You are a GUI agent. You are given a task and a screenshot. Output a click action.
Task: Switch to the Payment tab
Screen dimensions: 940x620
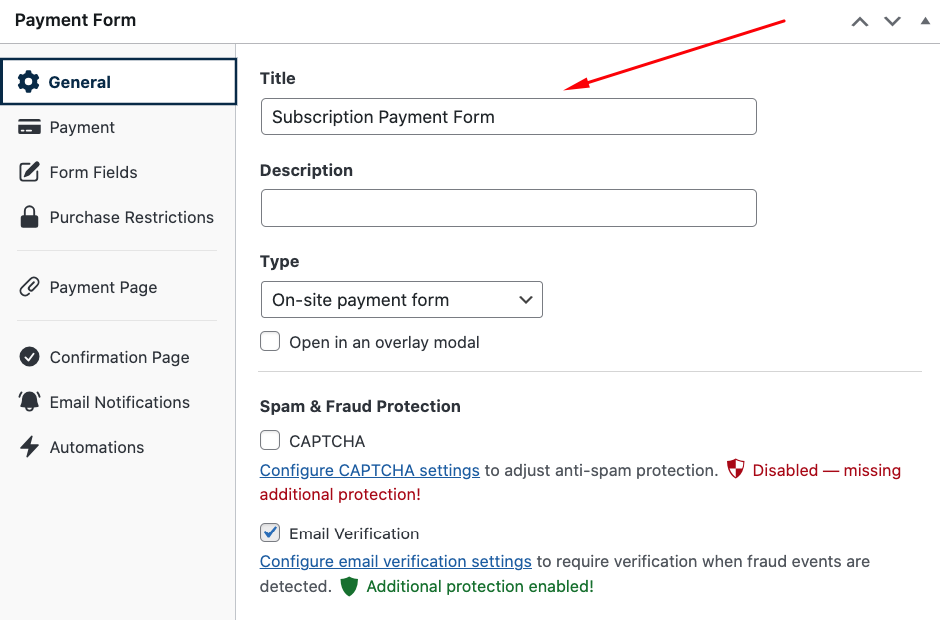click(82, 127)
